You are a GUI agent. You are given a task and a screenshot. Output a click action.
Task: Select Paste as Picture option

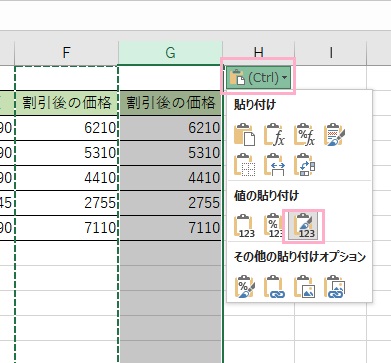click(x=304, y=286)
